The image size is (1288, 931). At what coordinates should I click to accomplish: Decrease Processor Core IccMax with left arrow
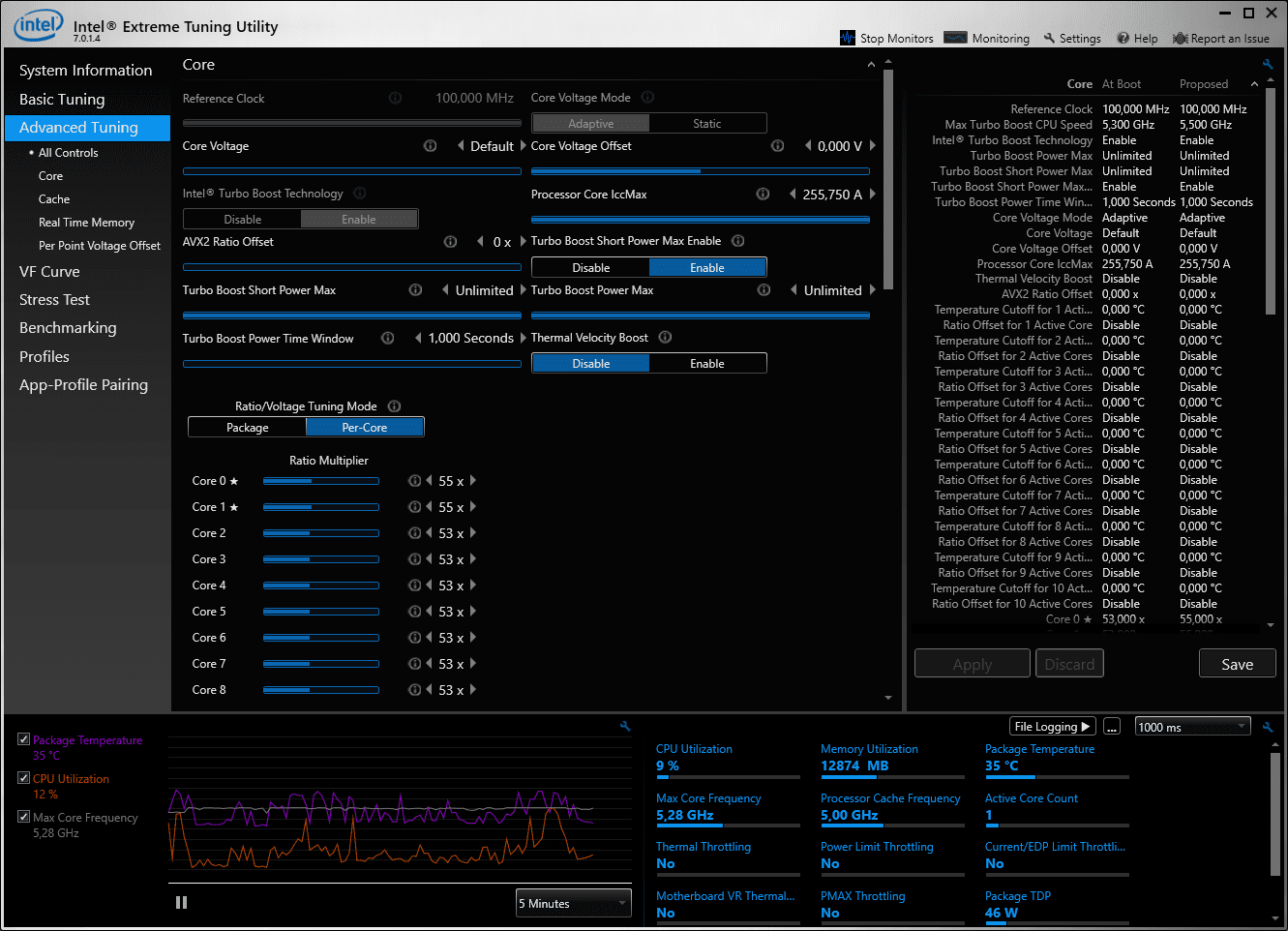pos(794,194)
